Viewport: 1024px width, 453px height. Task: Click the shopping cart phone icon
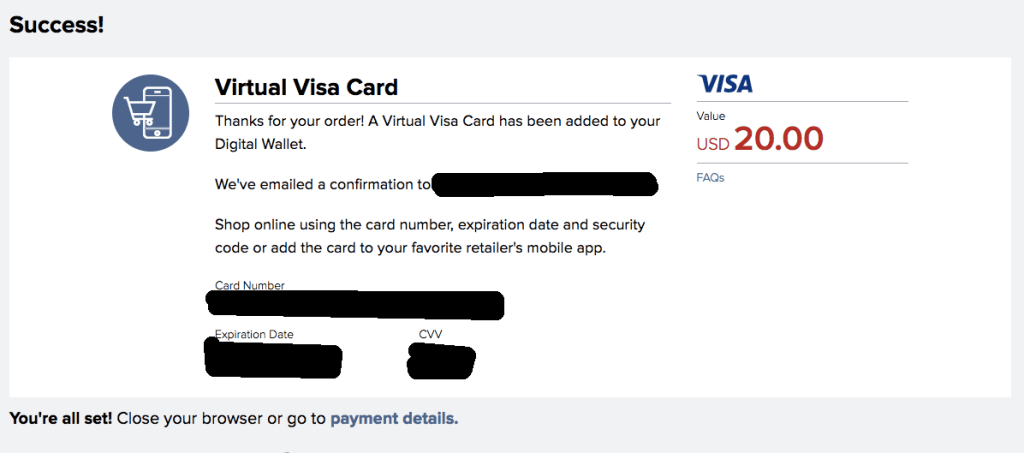click(x=151, y=113)
